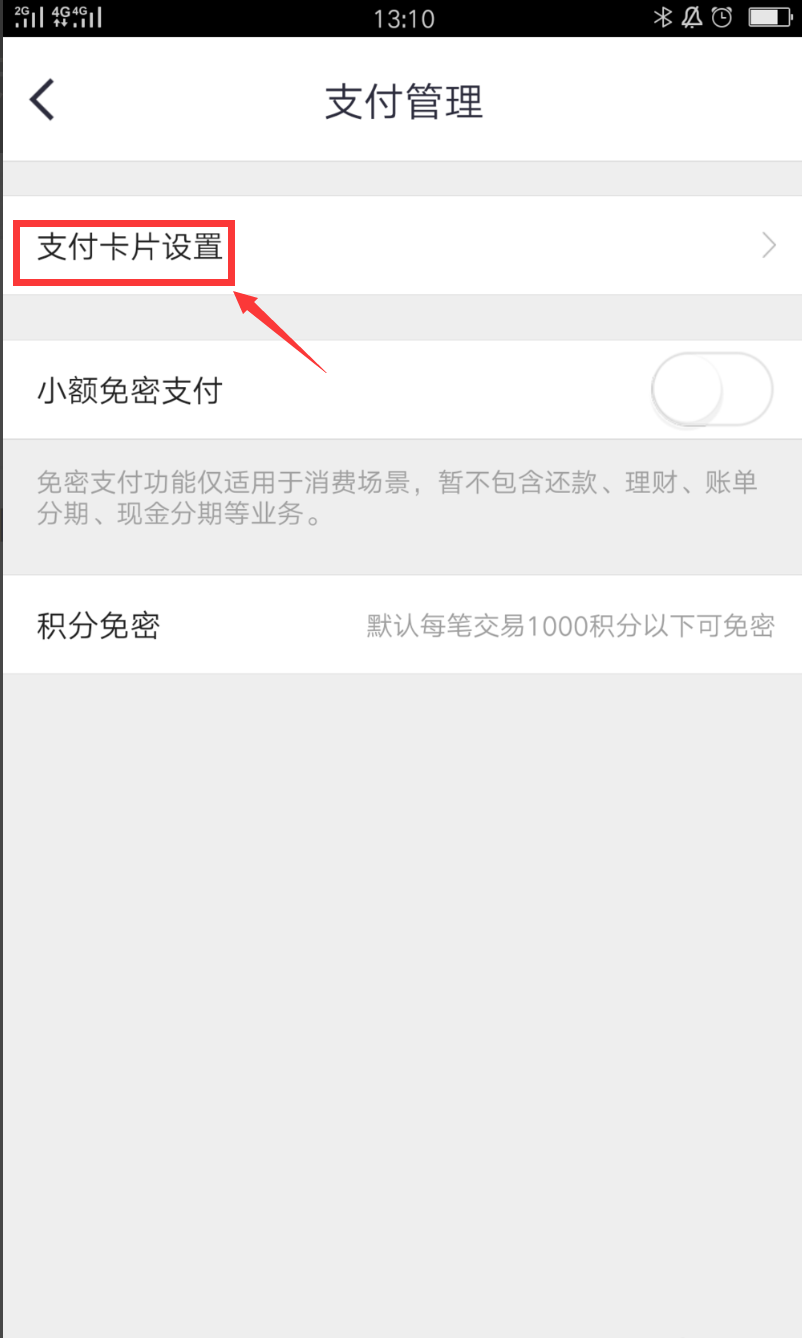Tap the alarm clock status icon
Screen dimensions: 802x1338
click(724, 17)
